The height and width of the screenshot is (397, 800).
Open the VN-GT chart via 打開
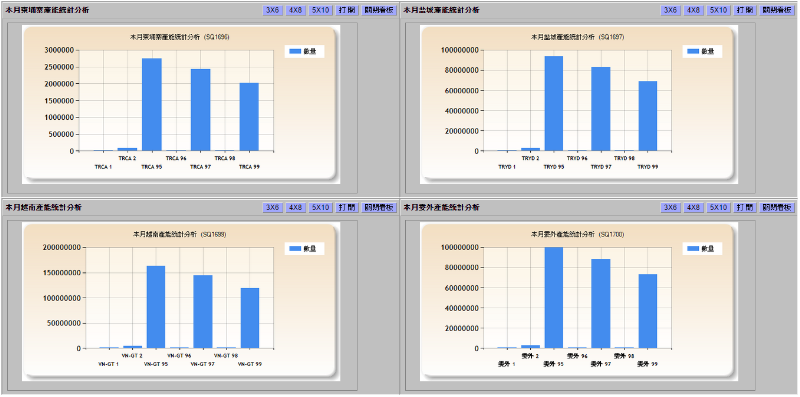(x=347, y=208)
